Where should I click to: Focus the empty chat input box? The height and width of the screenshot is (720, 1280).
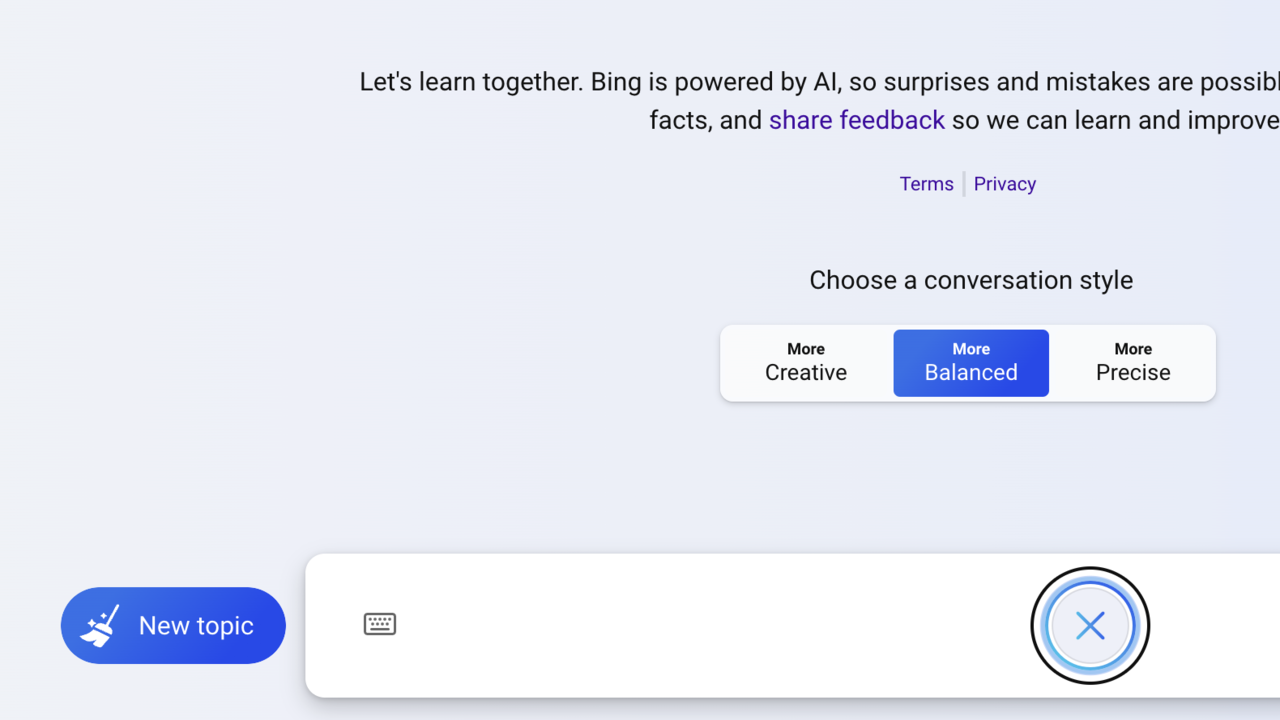click(700, 626)
